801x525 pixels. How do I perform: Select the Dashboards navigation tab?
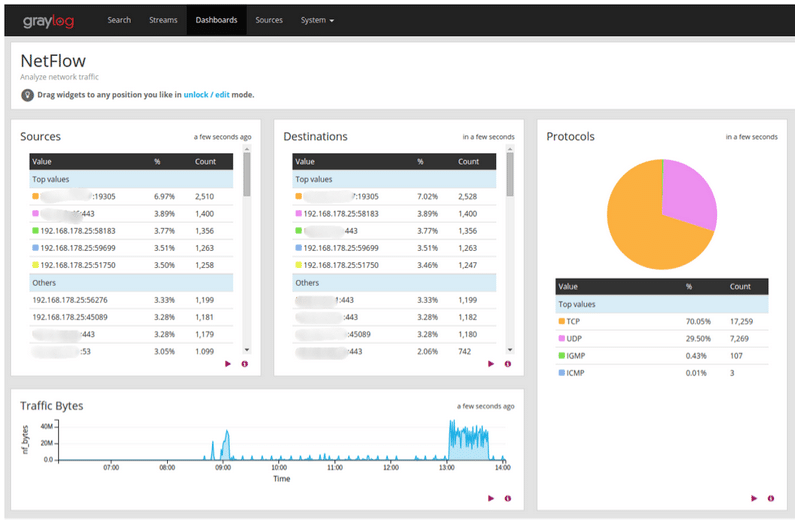coord(216,20)
